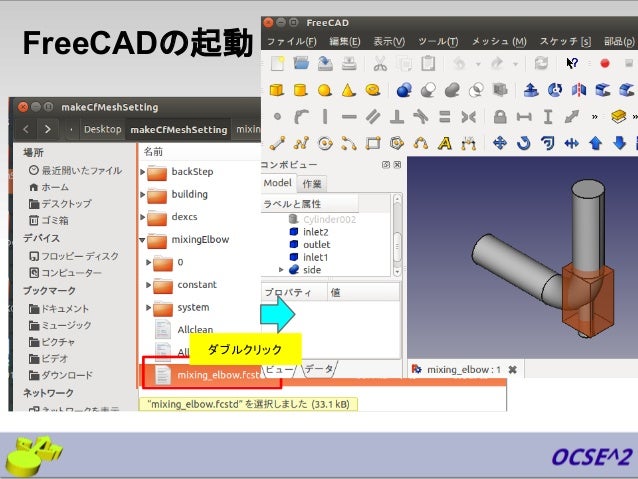The image size is (638, 479).
Task: Click the Cut scissors icon
Action: coord(380,63)
